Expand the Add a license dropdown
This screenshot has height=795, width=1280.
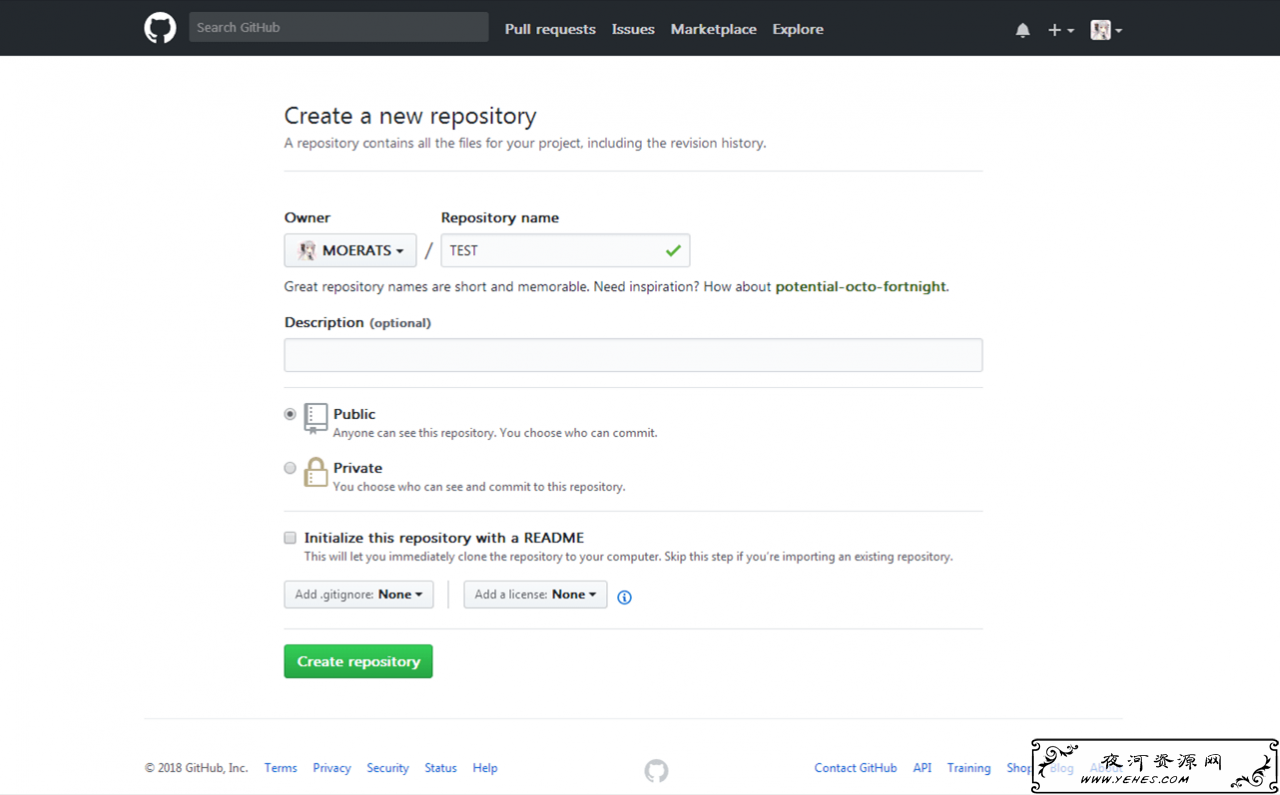coord(535,594)
